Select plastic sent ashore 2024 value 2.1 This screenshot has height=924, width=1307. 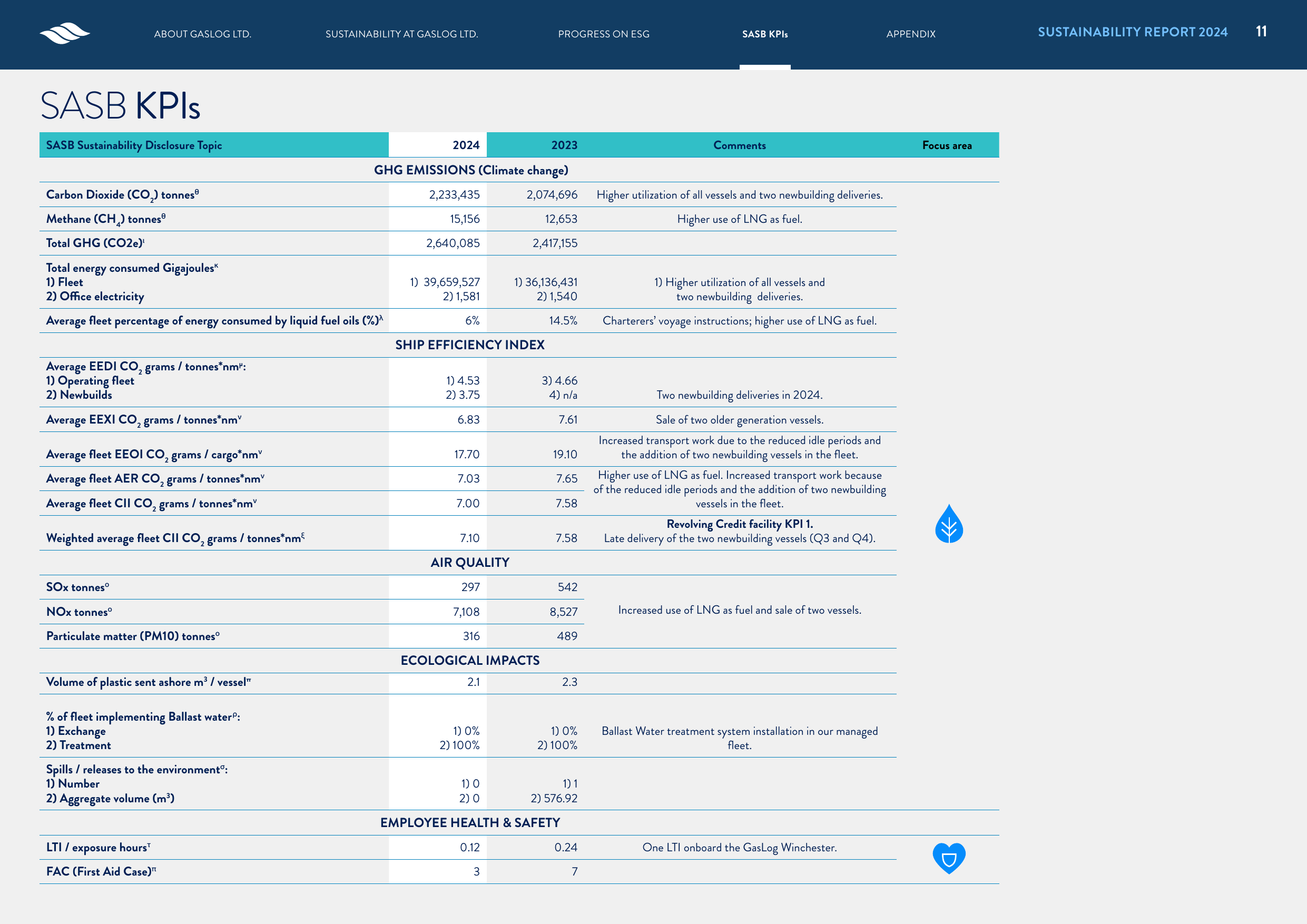(473, 682)
